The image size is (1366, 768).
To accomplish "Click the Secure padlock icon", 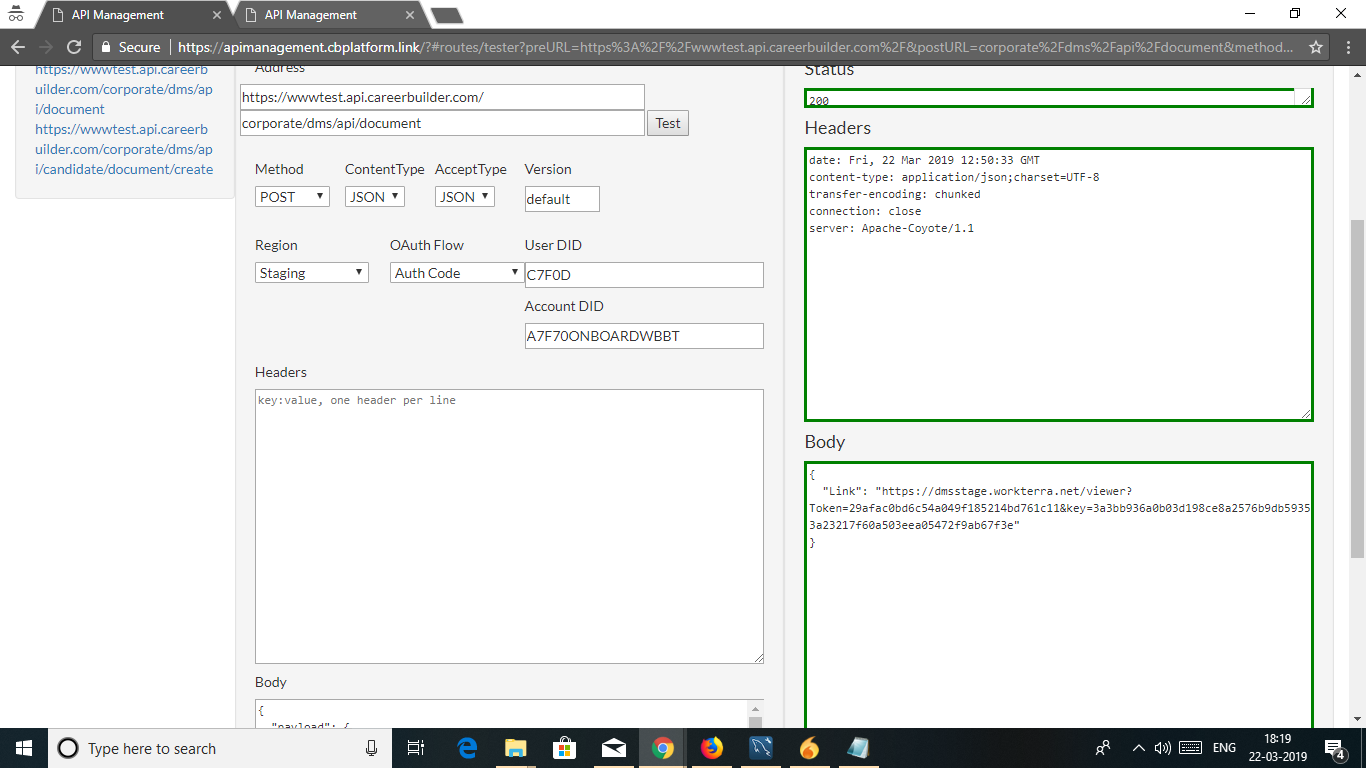I will point(106,47).
